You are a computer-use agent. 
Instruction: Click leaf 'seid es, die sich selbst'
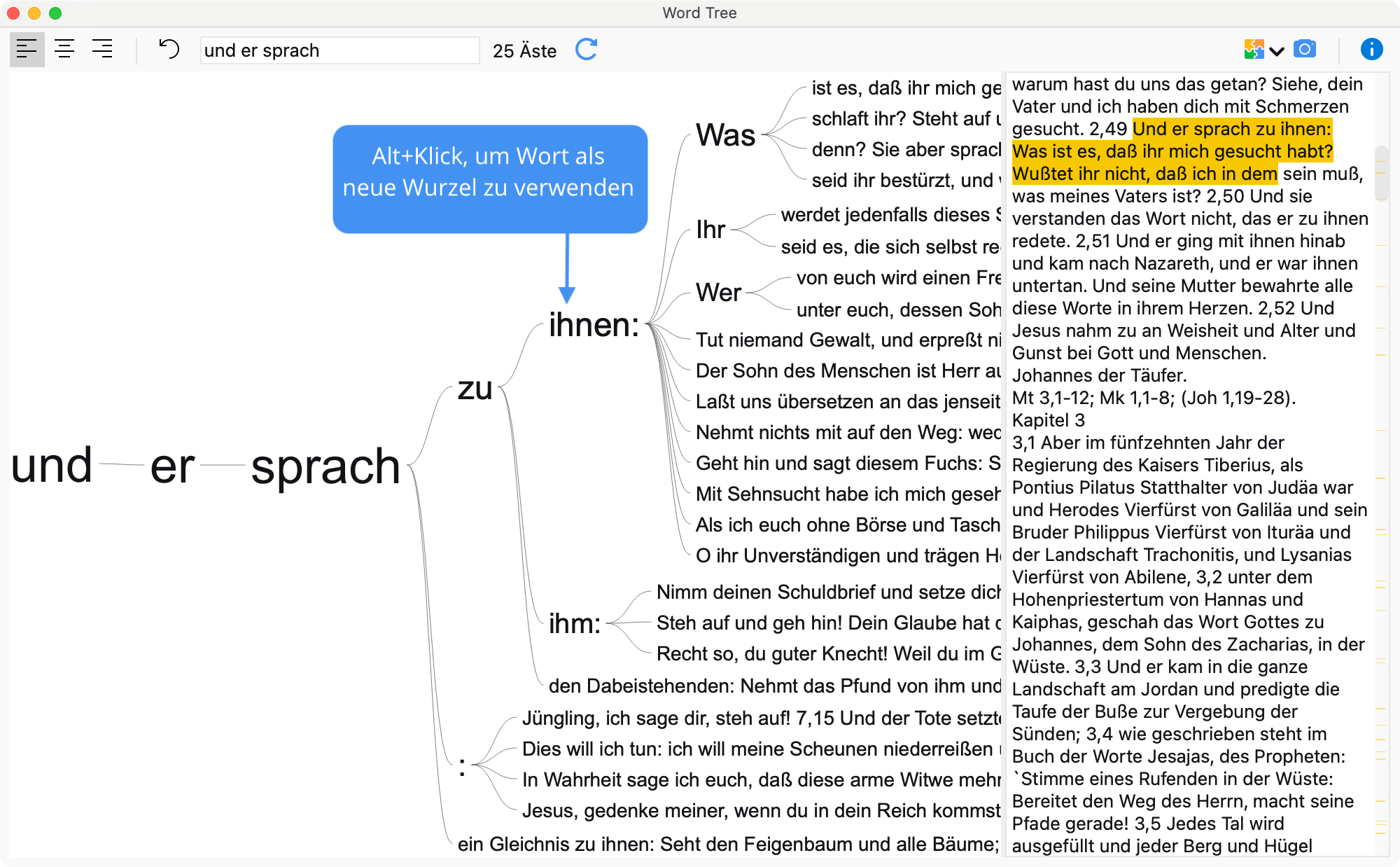coord(891,247)
